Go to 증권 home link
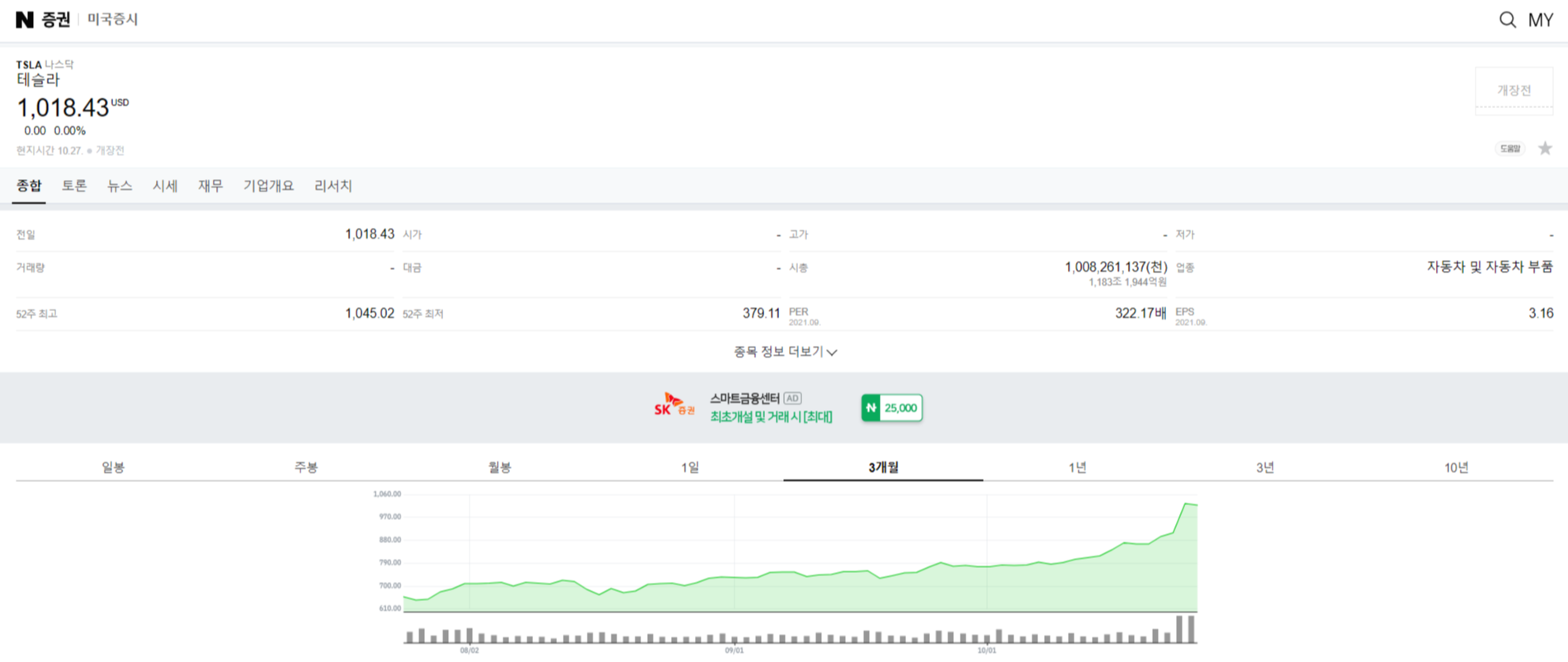The image size is (1568, 662). 56,19
